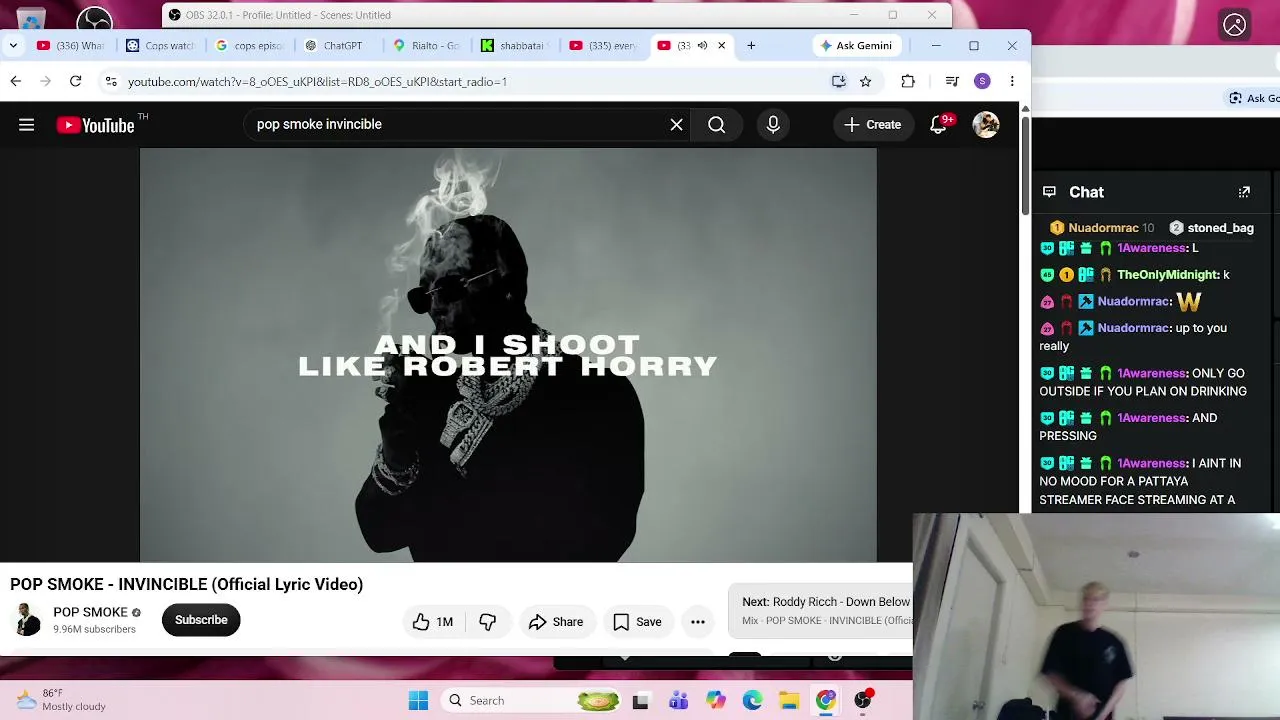1280x720 pixels.
Task: Switch to Chrome in the taskbar
Action: coord(826,701)
